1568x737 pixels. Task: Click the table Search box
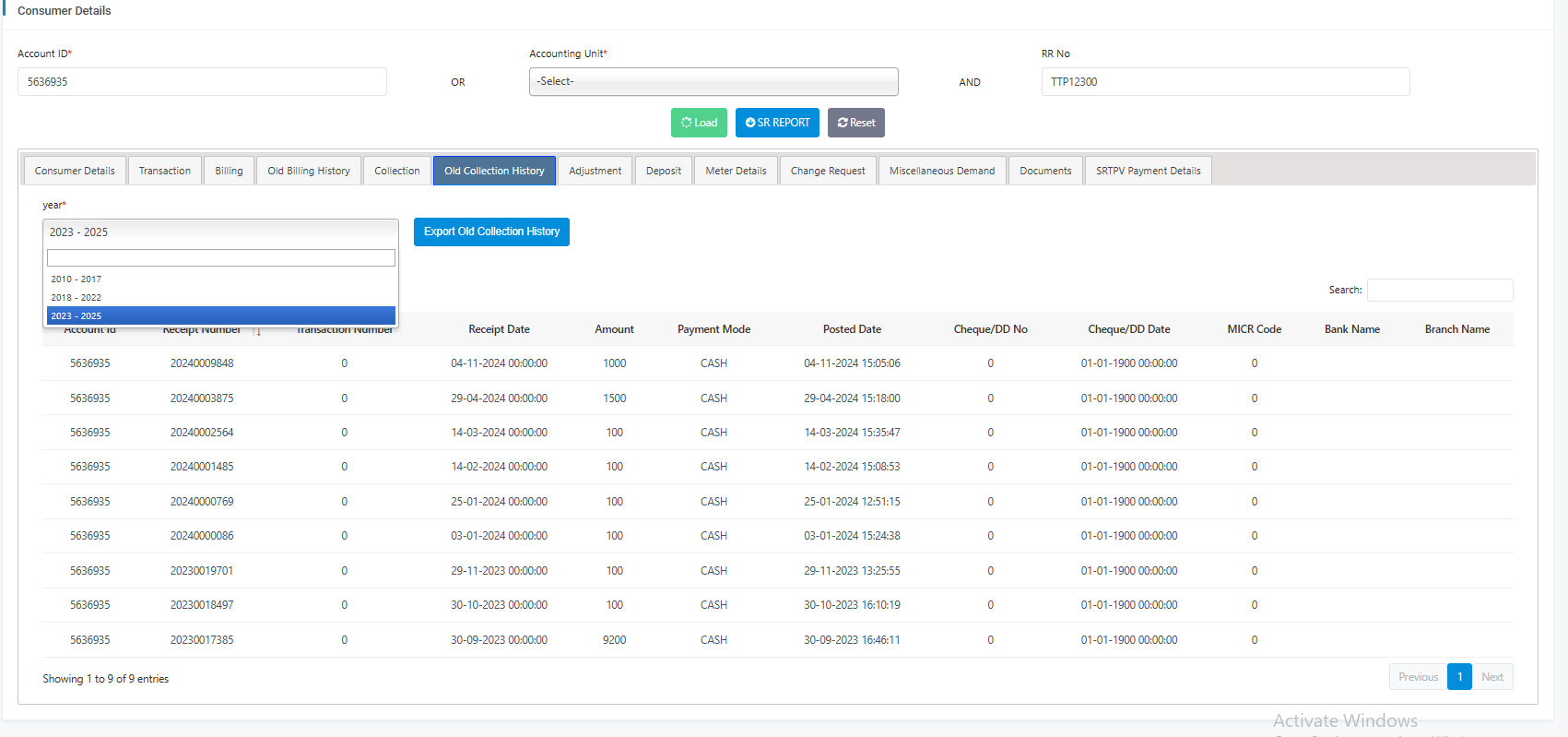(1439, 290)
